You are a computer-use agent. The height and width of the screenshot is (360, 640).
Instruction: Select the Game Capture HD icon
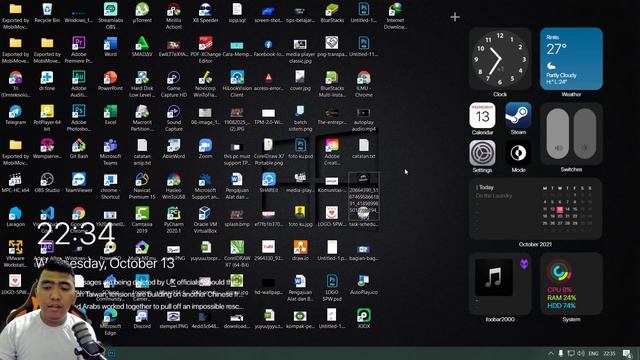[173, 83]
